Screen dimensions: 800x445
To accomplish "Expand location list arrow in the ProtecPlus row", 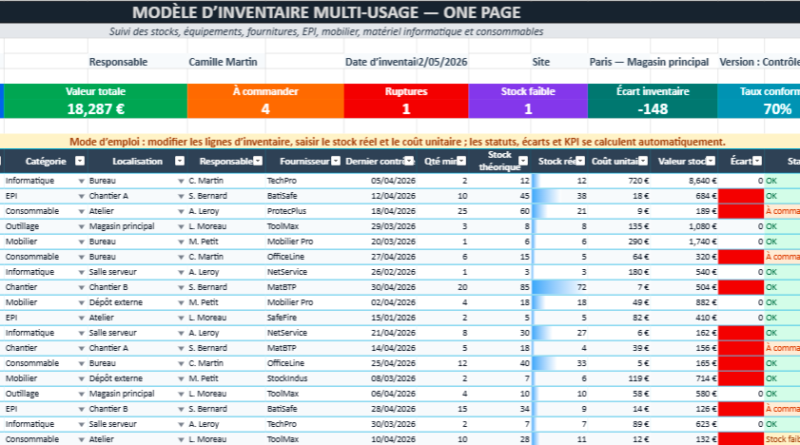I will click(181, 212).
